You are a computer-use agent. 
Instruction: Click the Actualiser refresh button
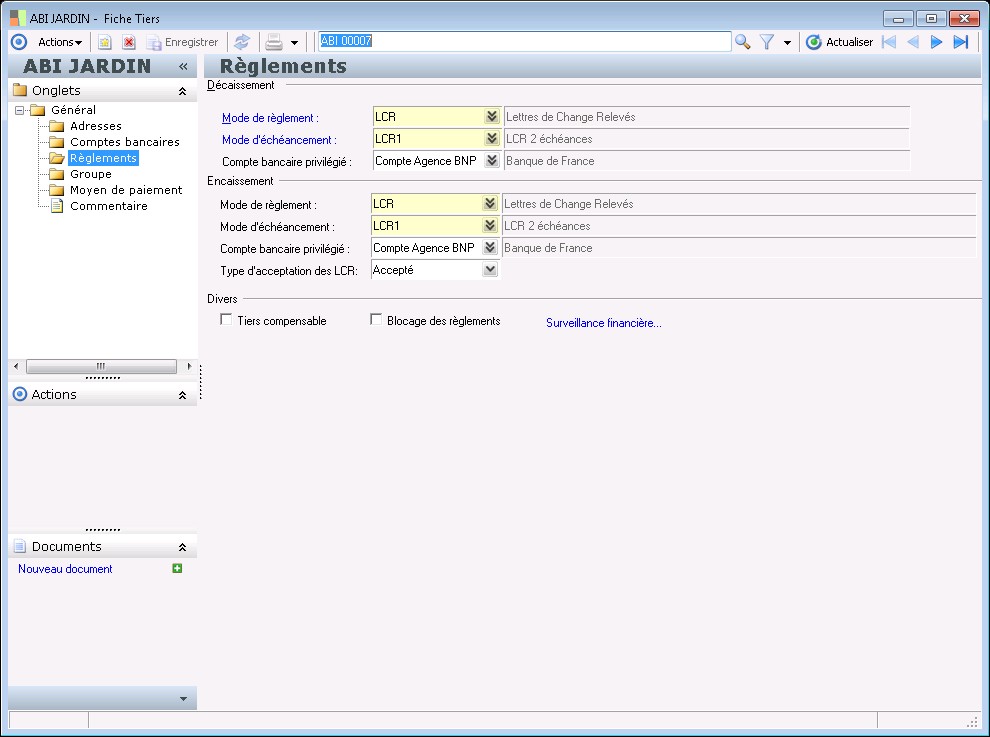[x=839, y=42]
